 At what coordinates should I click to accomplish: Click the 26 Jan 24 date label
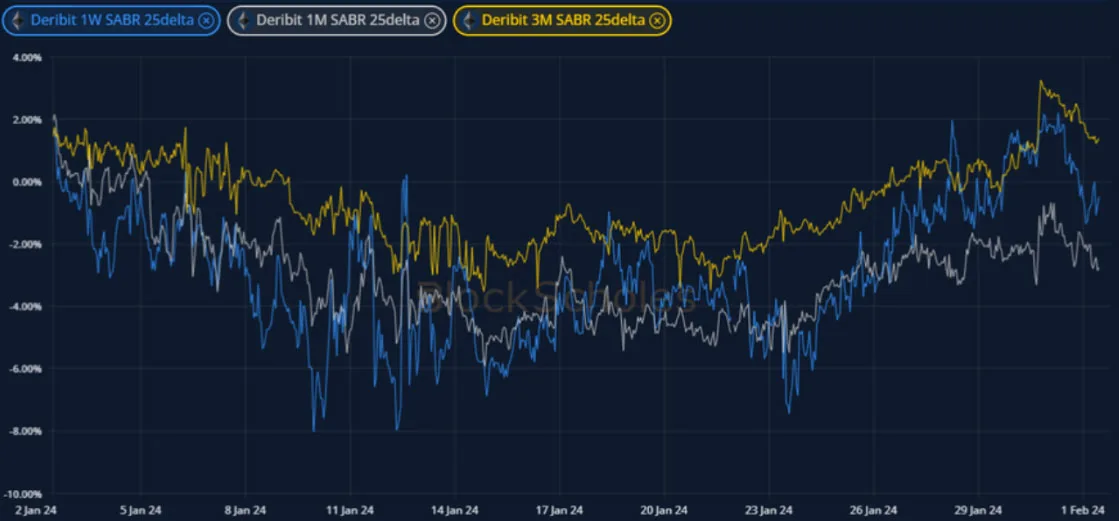pos(874,510)
